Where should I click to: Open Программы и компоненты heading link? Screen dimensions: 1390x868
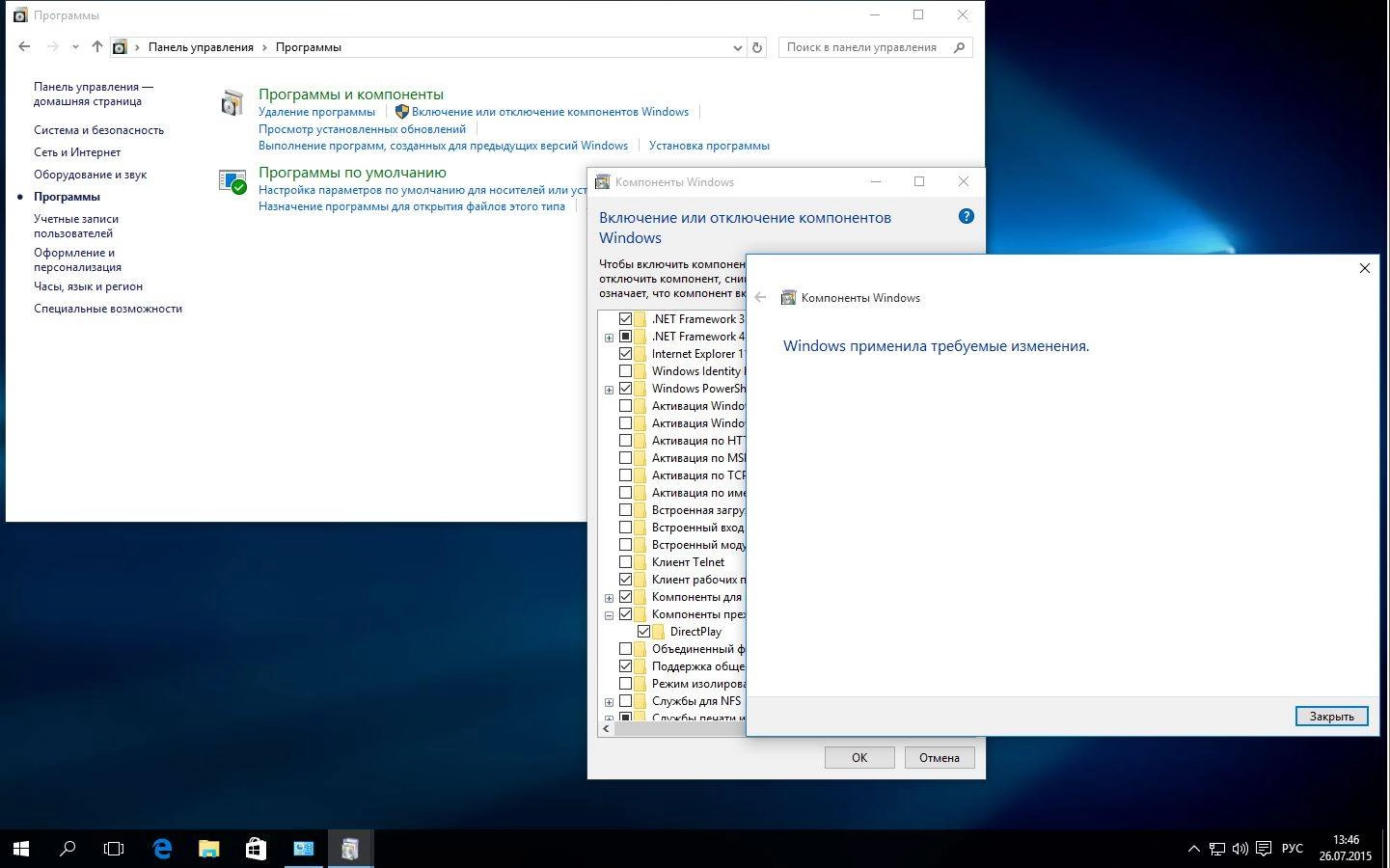(351, 94)
